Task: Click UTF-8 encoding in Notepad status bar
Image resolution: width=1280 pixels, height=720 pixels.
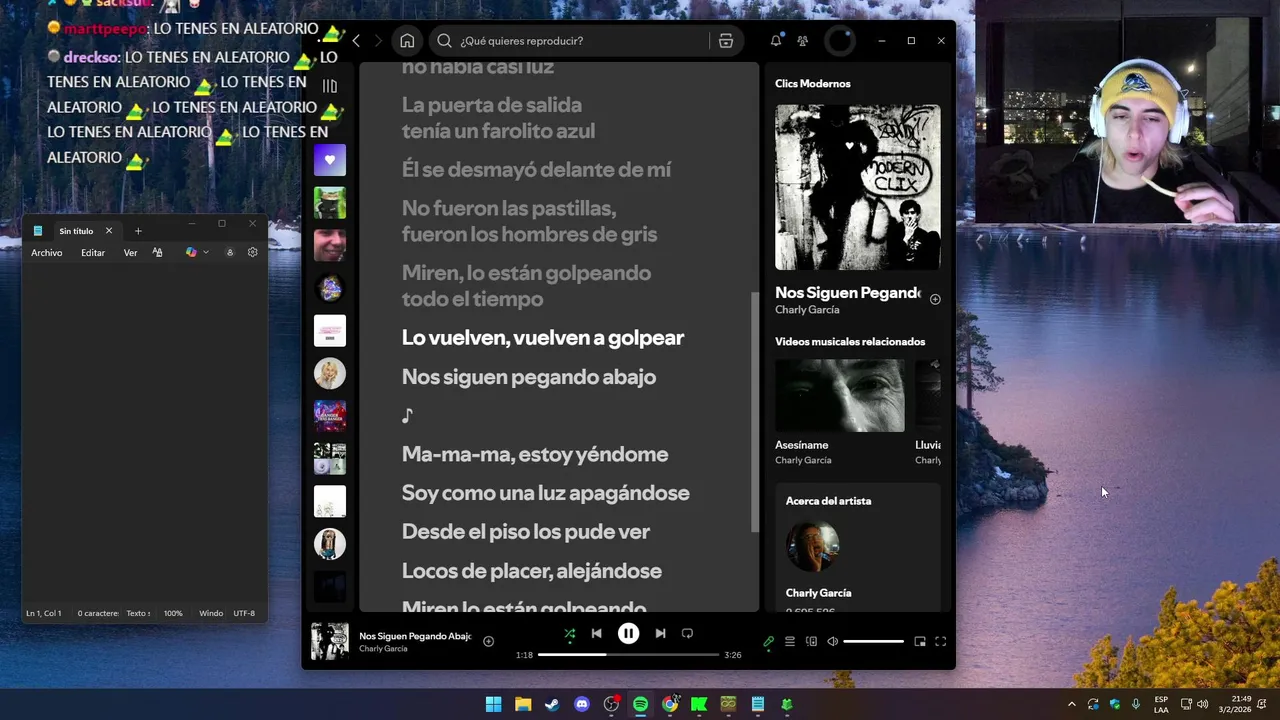Action: tap(244, 613)
